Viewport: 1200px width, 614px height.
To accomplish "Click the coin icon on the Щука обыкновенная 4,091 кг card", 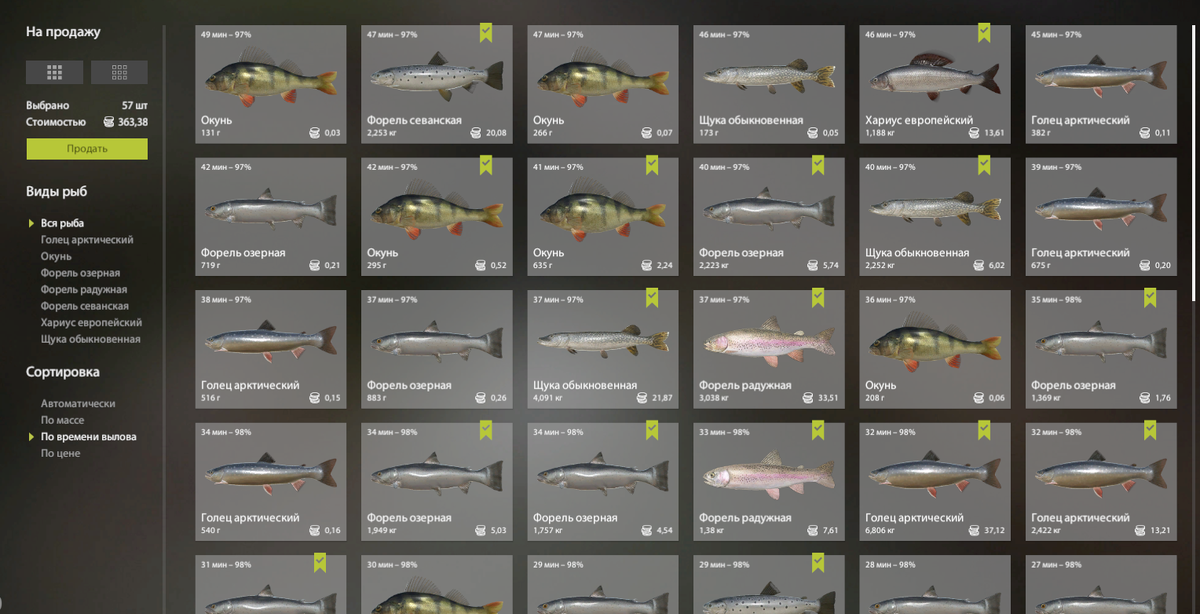I will pyautogui.click(x=641, y=397).
